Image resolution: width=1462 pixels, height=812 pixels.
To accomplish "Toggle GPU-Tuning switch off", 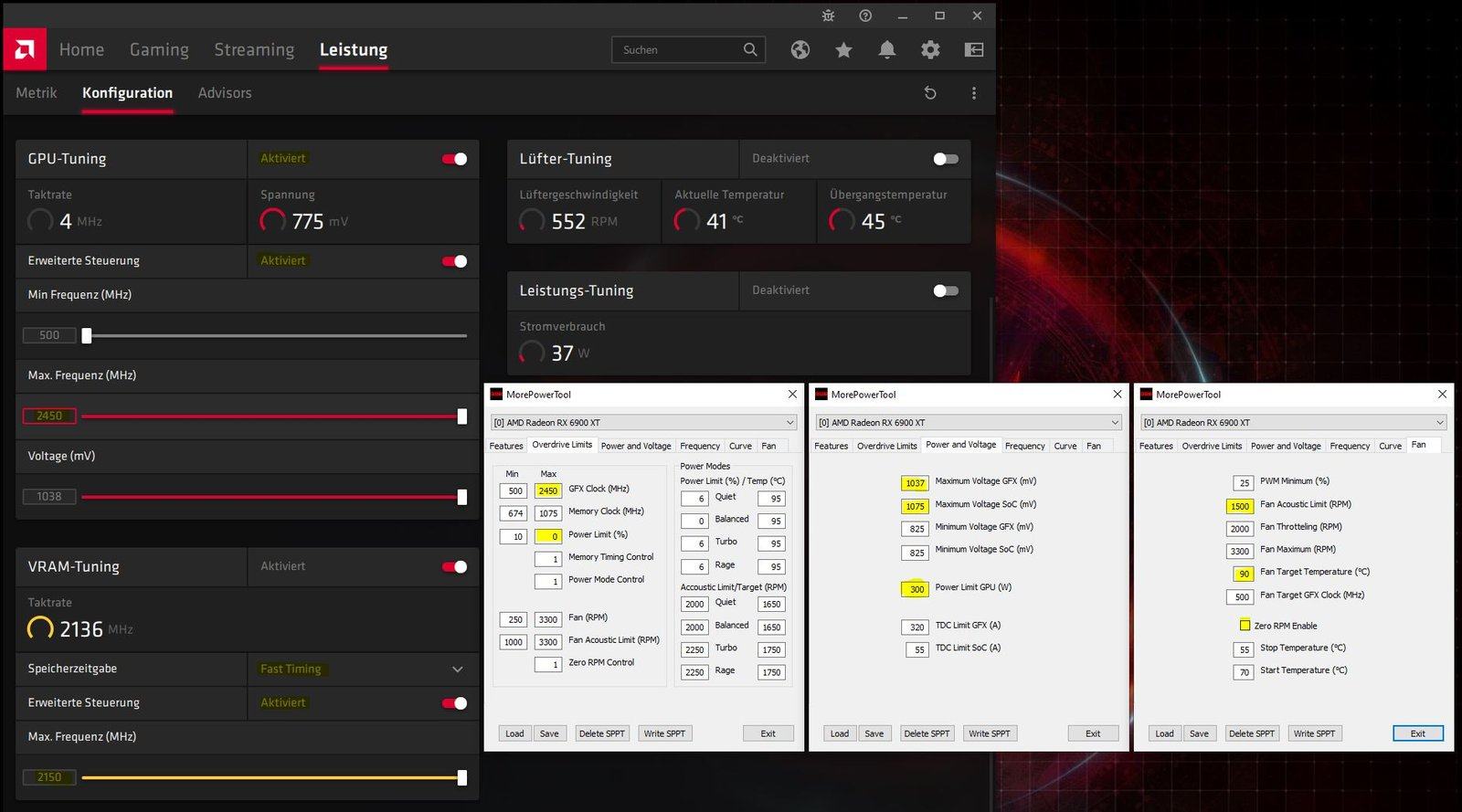I will tap(454, 159).
